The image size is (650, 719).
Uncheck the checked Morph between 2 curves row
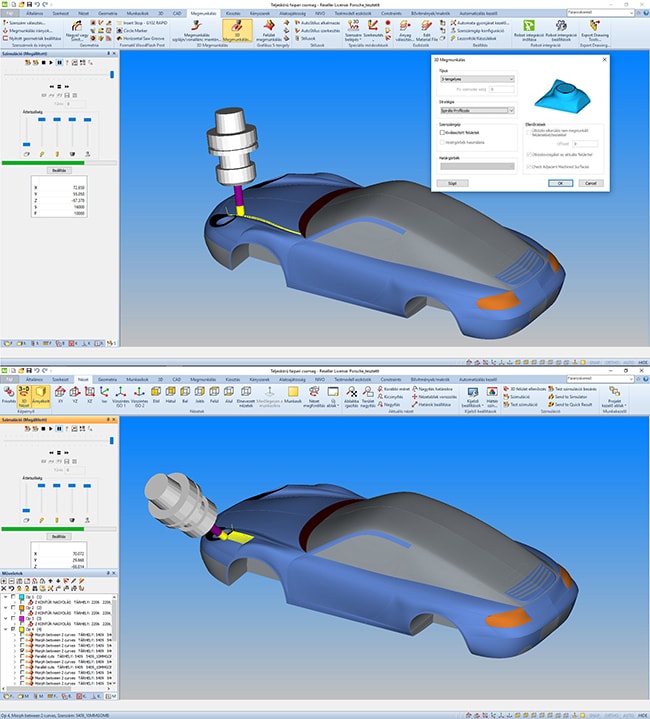tap(22, 651)
